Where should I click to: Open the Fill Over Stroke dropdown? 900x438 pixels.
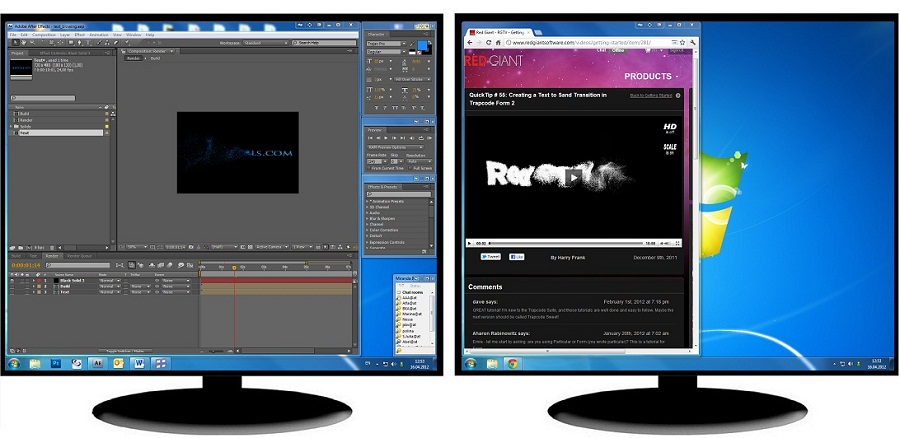tap(412, 79)
